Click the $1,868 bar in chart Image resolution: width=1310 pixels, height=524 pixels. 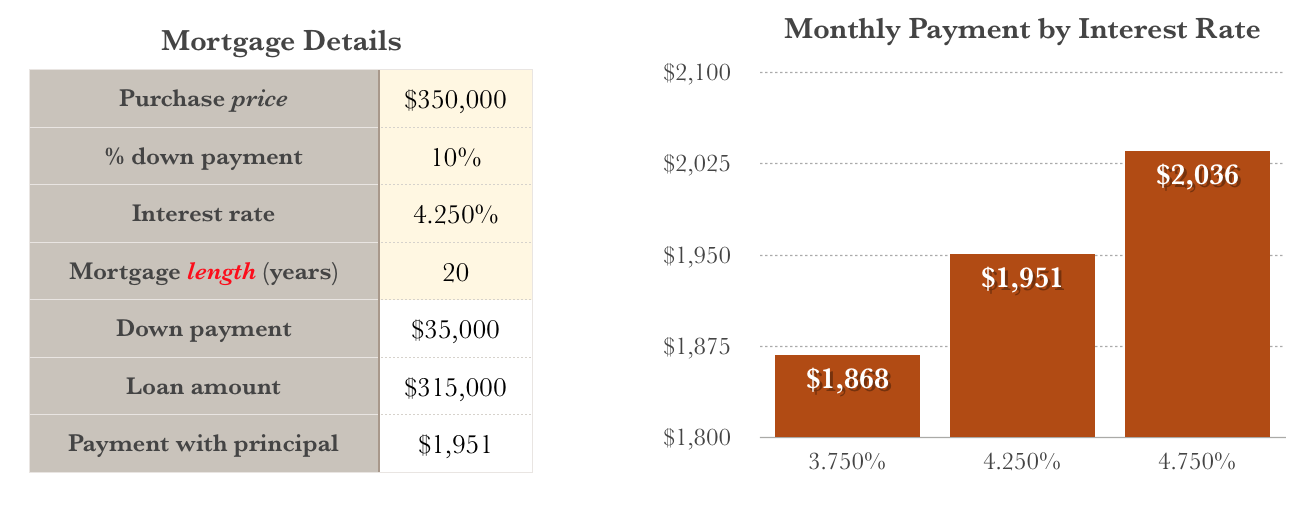(x=847, y=396)
